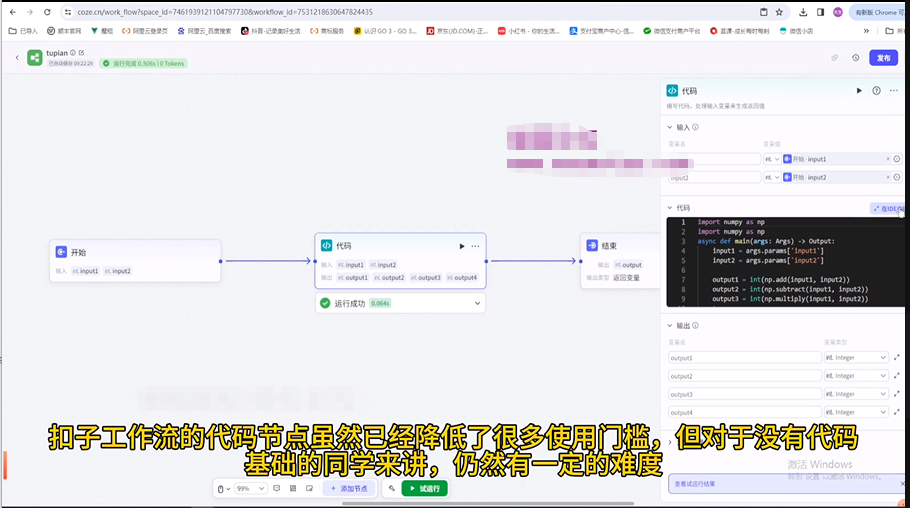Click the 试运行 test run button
Viewport: 910px width, 508px height.
(x=424, y=489)
